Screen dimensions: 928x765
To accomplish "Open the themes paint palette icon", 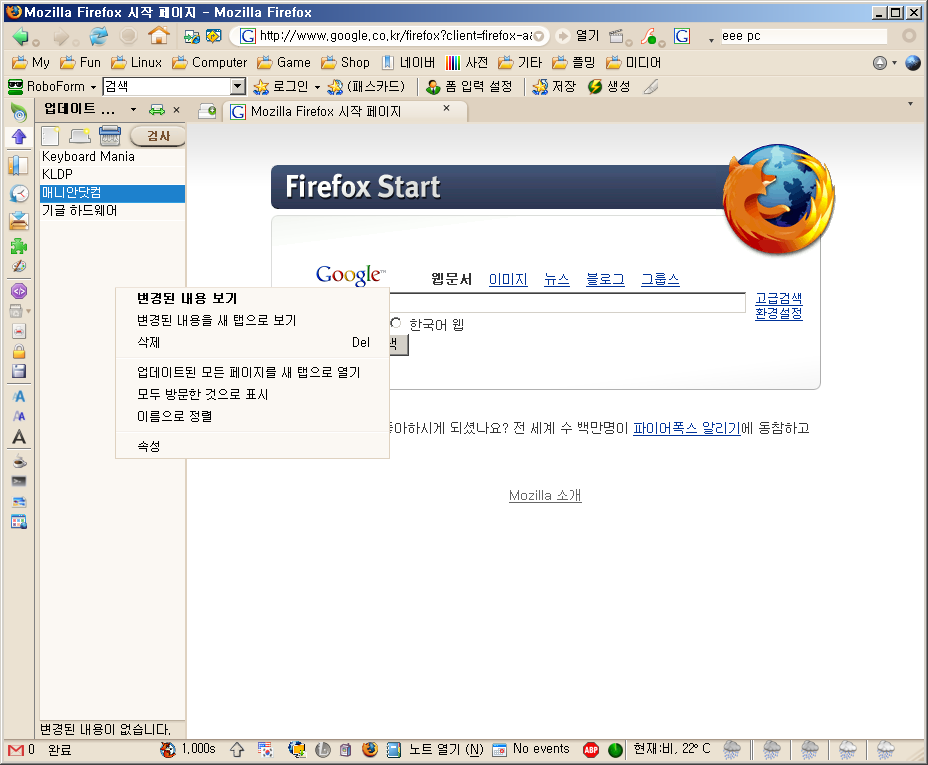I will coord(19,266).
